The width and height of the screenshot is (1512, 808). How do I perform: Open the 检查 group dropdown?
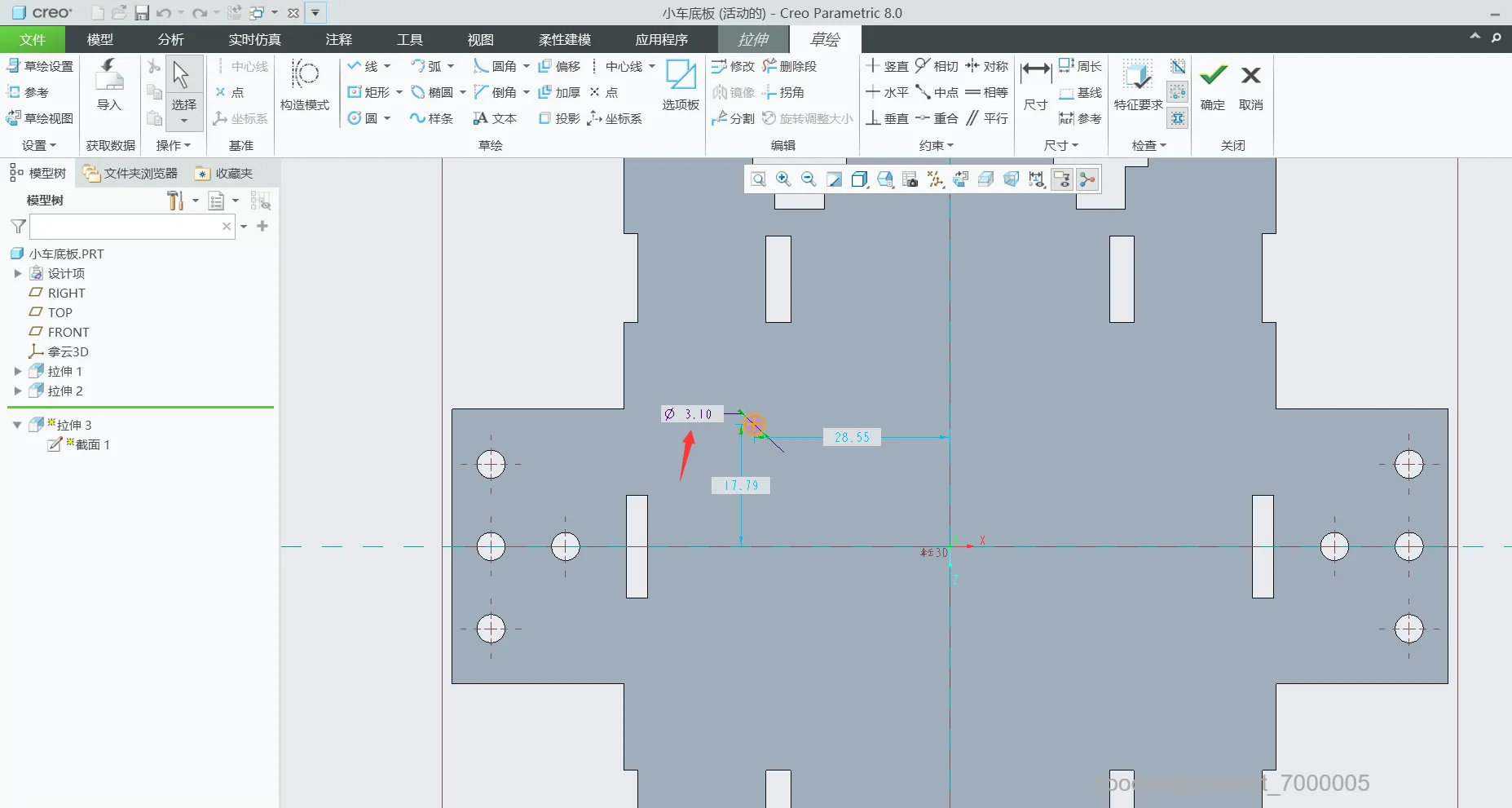pyautogui.click(x=1149, y=145)
